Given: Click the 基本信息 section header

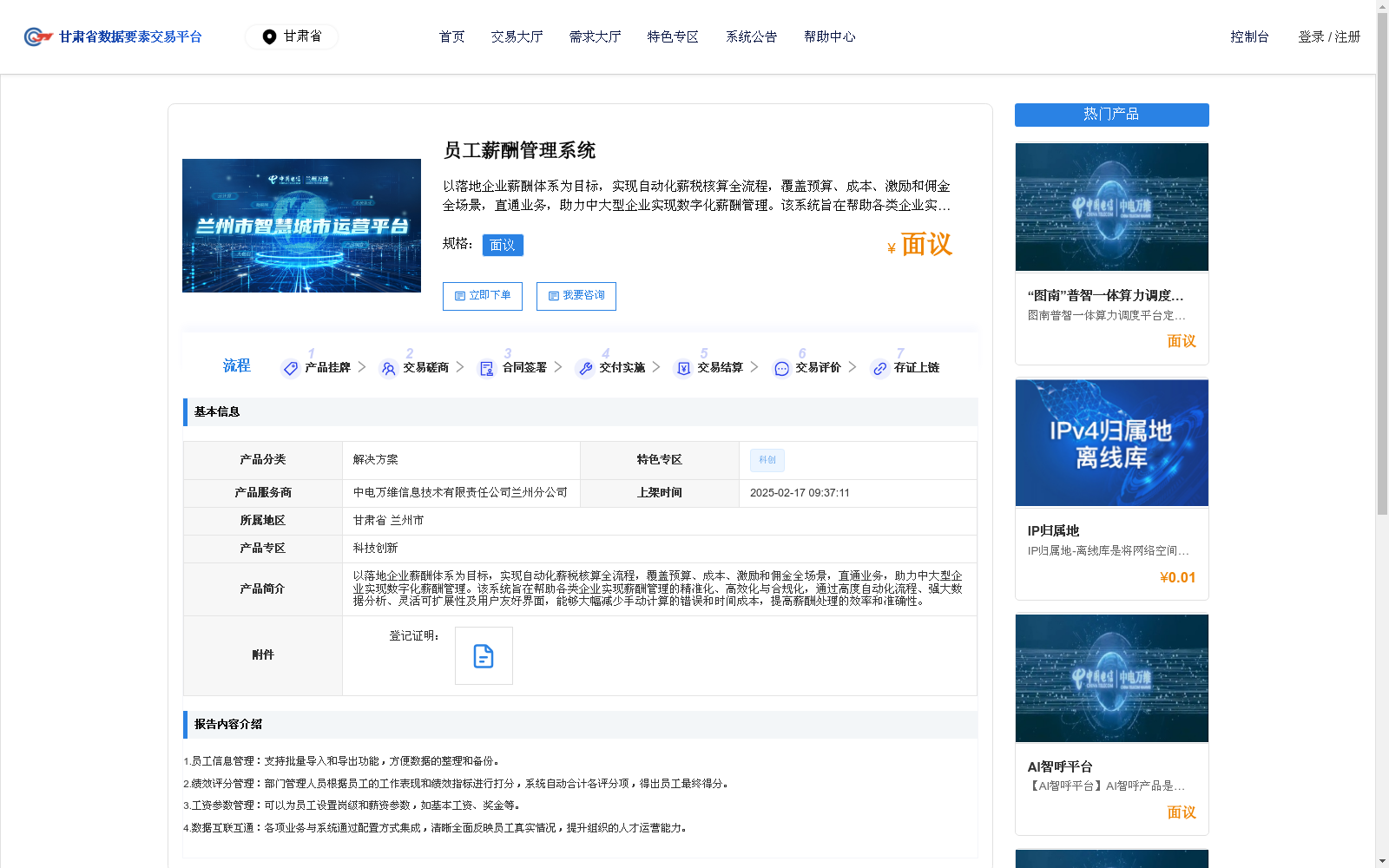Looking at the screenshot, I should [580, 411].
